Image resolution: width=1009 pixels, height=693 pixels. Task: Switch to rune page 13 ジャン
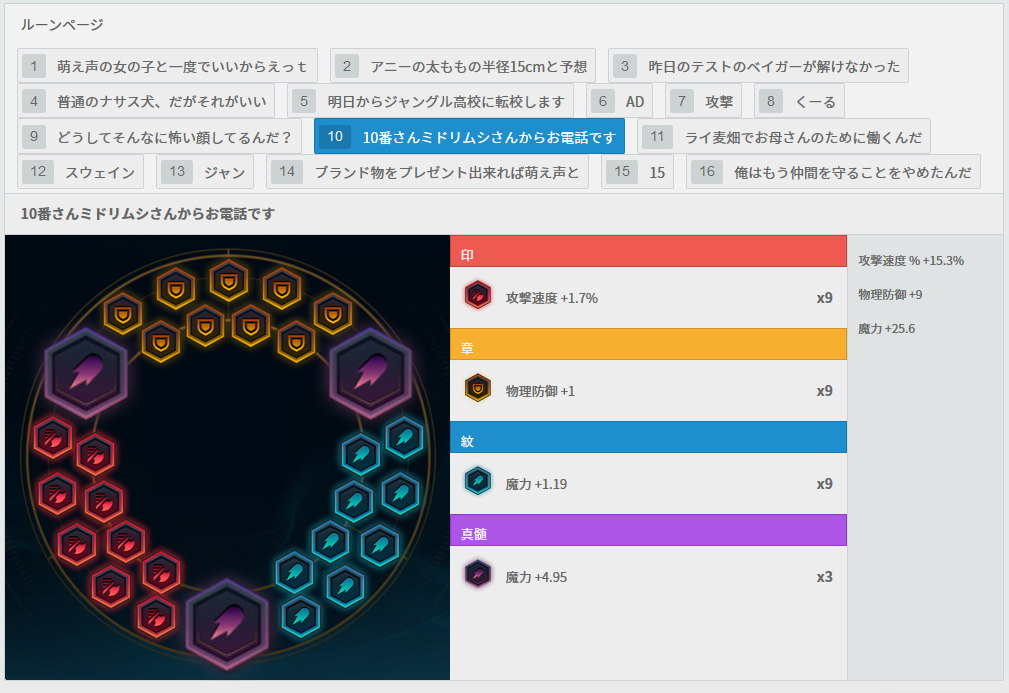[205, 172]
